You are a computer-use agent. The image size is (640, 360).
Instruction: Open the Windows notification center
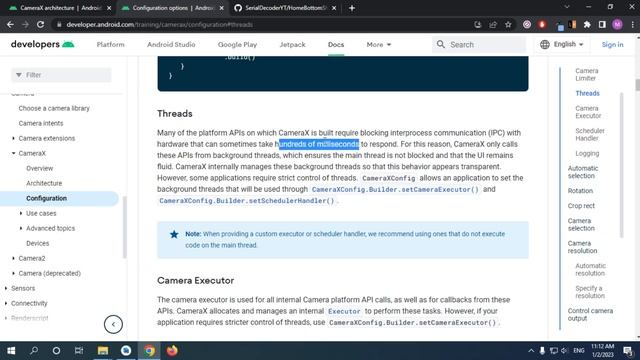click(x=628, y=351)
